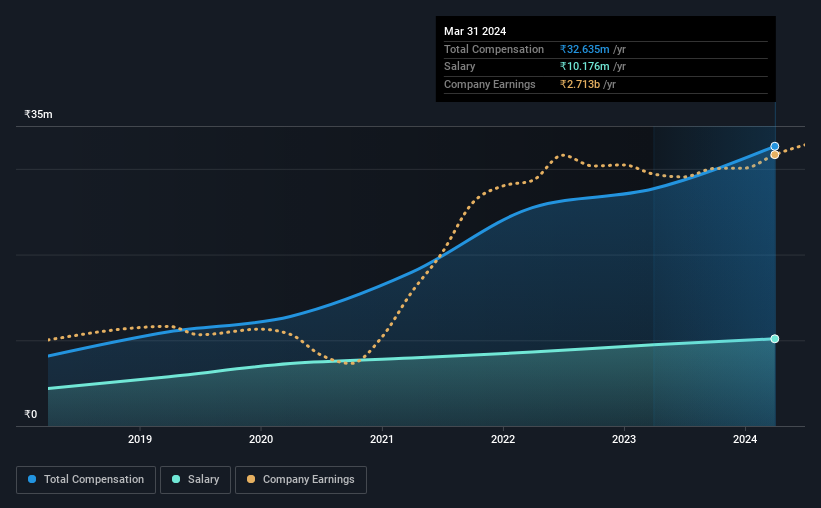Viewport: 821px width, 508px height.
Task: Click the ₹32.635m total compensation value
Action: click(x=584, y=49)
